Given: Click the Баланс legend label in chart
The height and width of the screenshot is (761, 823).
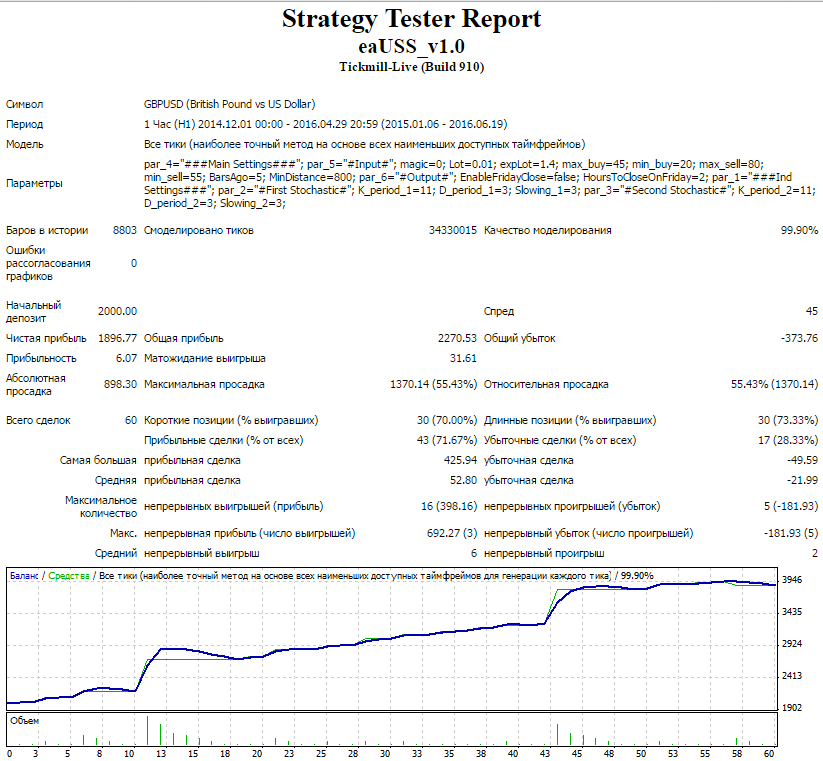Looking at the screenshot, I should coord(24,576).
